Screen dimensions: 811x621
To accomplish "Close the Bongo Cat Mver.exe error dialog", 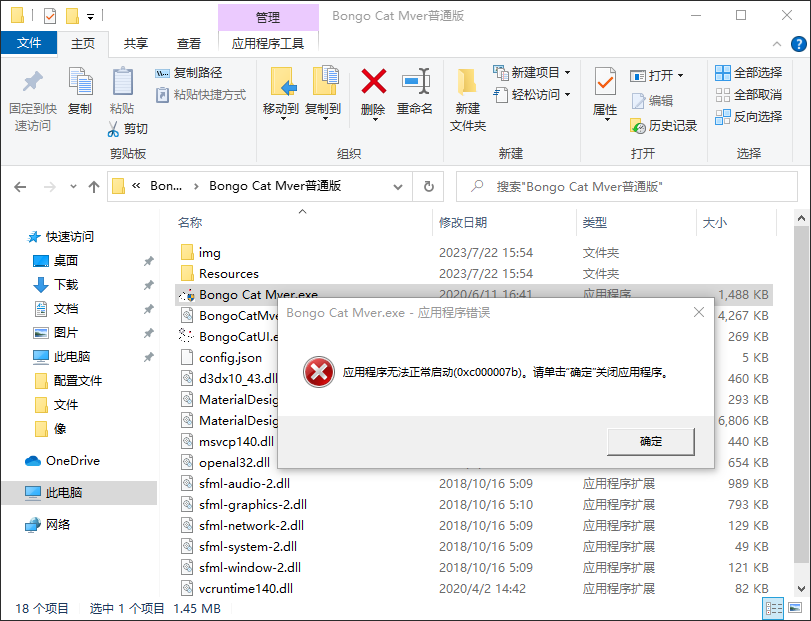I will [699, 312].
